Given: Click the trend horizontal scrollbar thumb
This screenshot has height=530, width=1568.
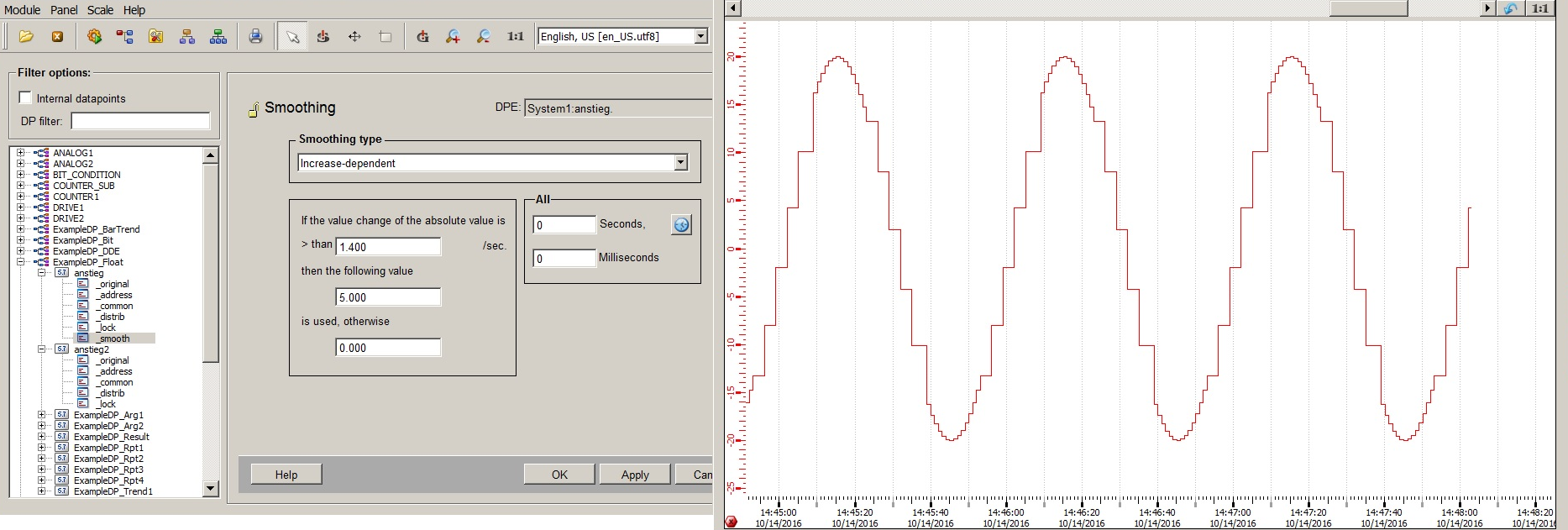Looking at the screenshot, I should click(1368, 8).
